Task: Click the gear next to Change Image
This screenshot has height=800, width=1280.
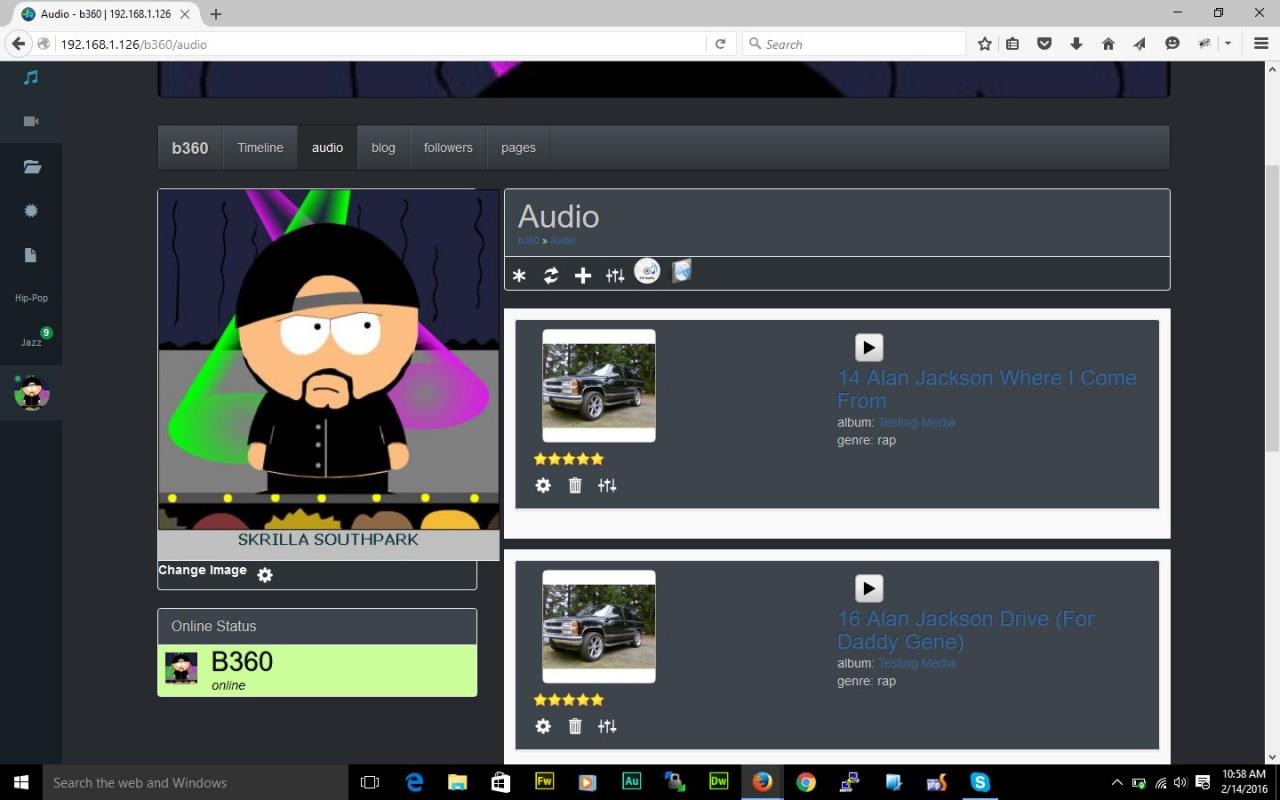Action: point(265,575)
